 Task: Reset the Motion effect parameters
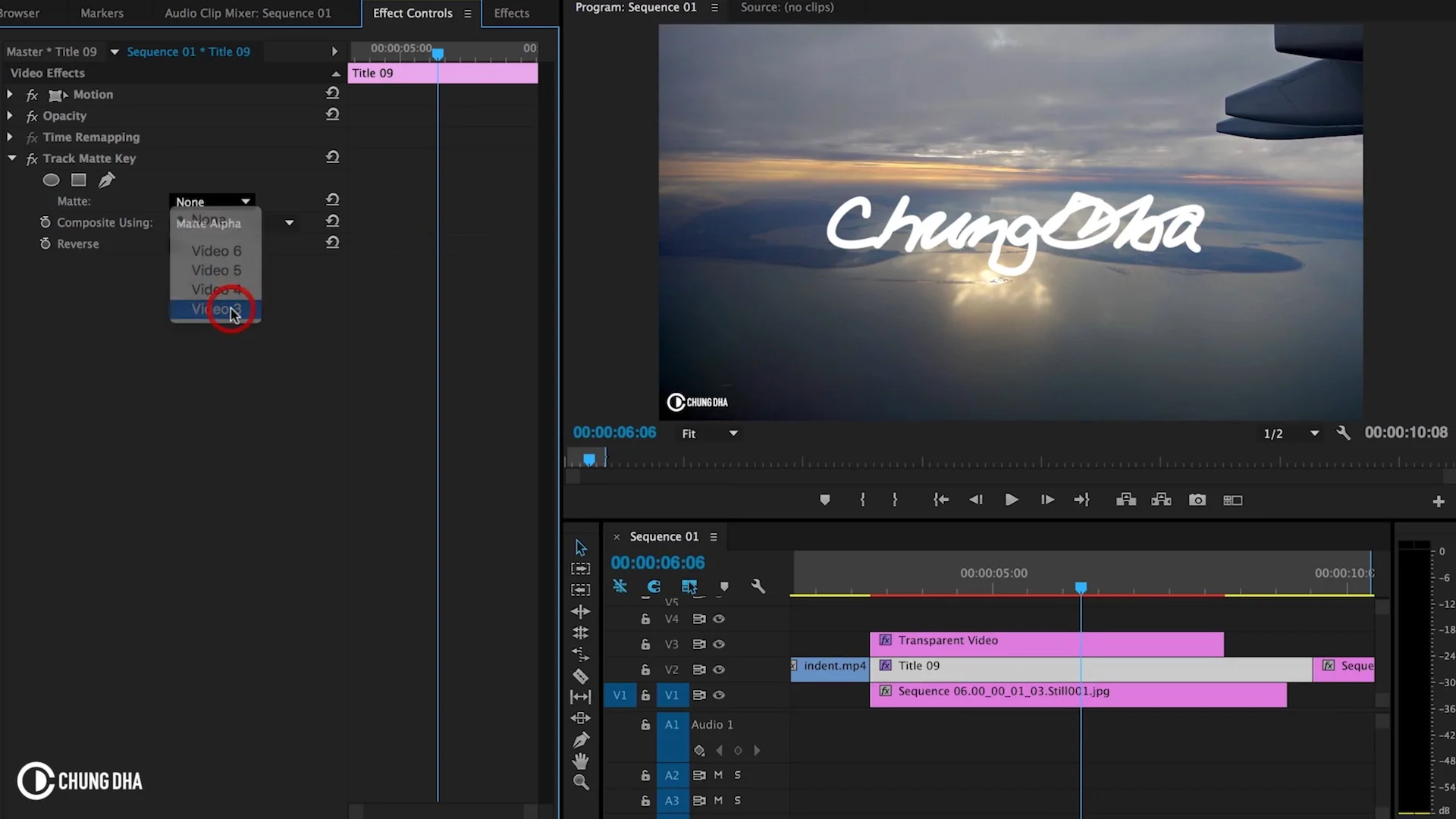tap(332, 93)
